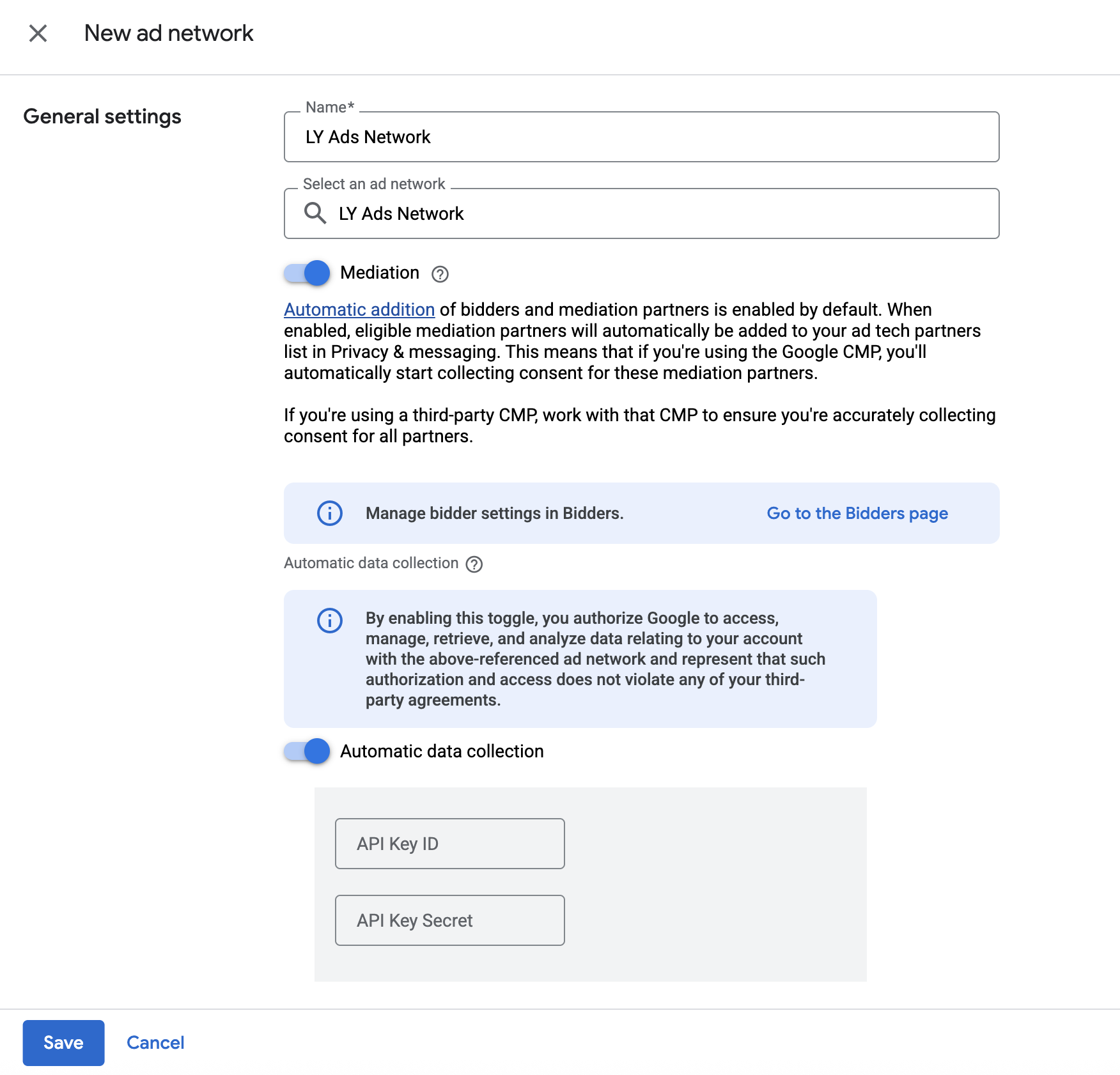Click the General settings heading
The image size is (1120, 1075).
pyautogui.click(x=102, y=116)
